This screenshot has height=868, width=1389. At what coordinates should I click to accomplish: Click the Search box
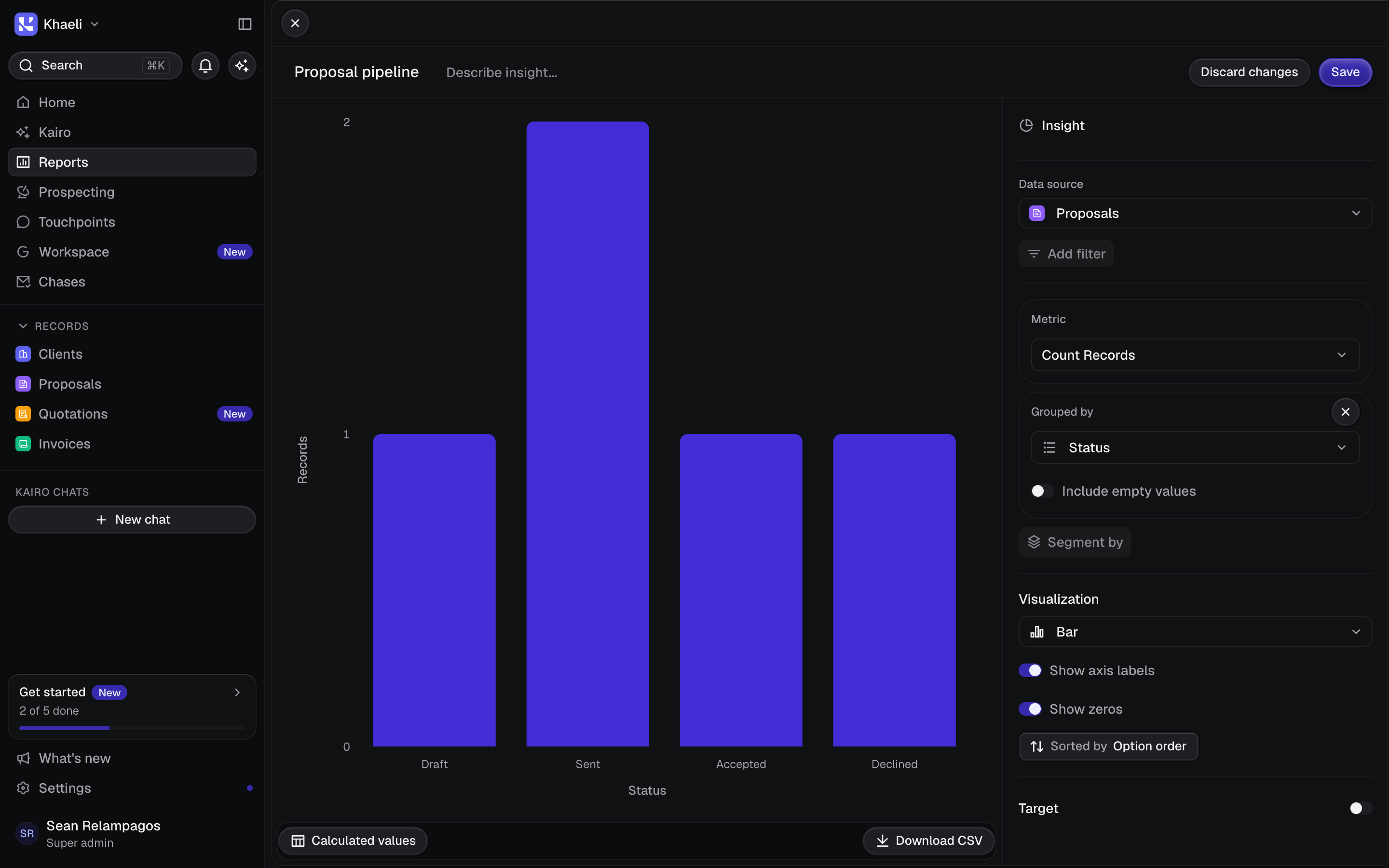95,66
